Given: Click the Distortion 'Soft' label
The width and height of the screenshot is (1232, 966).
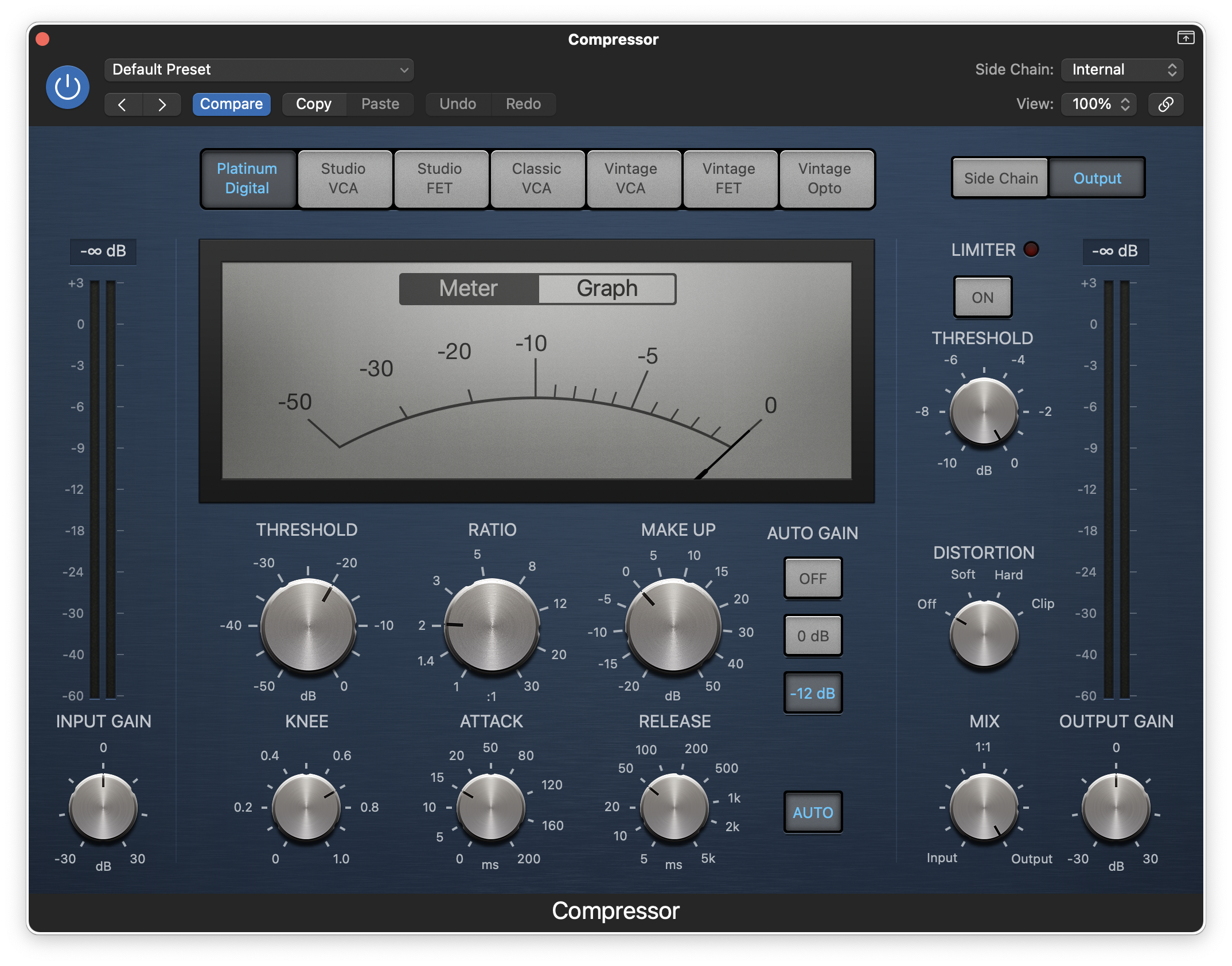Looking at the screenshot, I should coord(963,574).
